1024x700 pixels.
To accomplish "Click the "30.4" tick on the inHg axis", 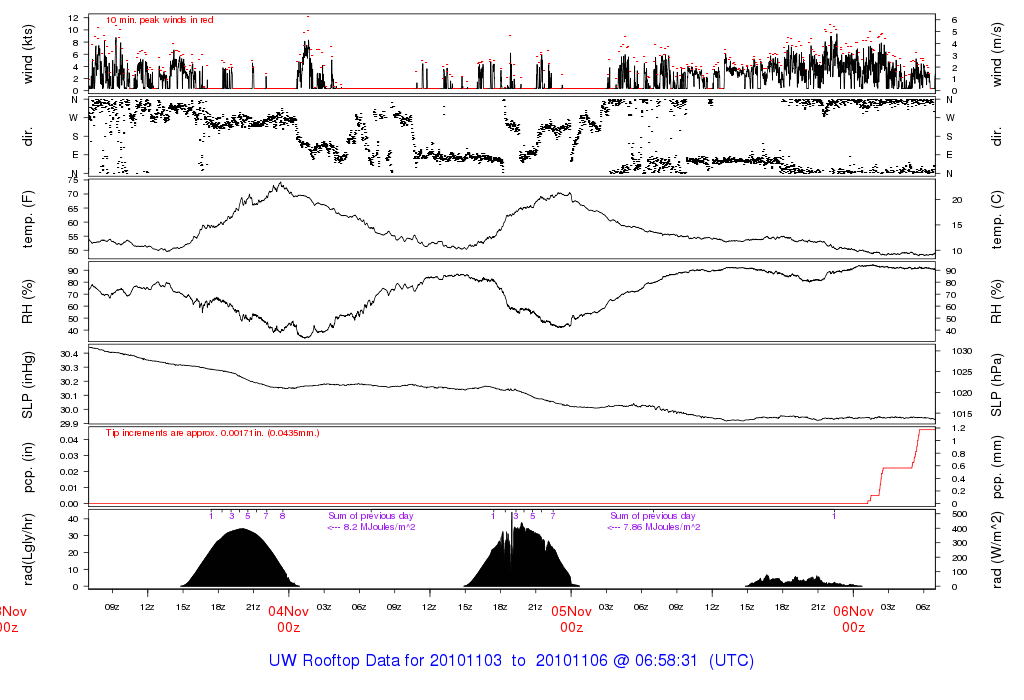I will pyautogui.click(x=70, y=354).
